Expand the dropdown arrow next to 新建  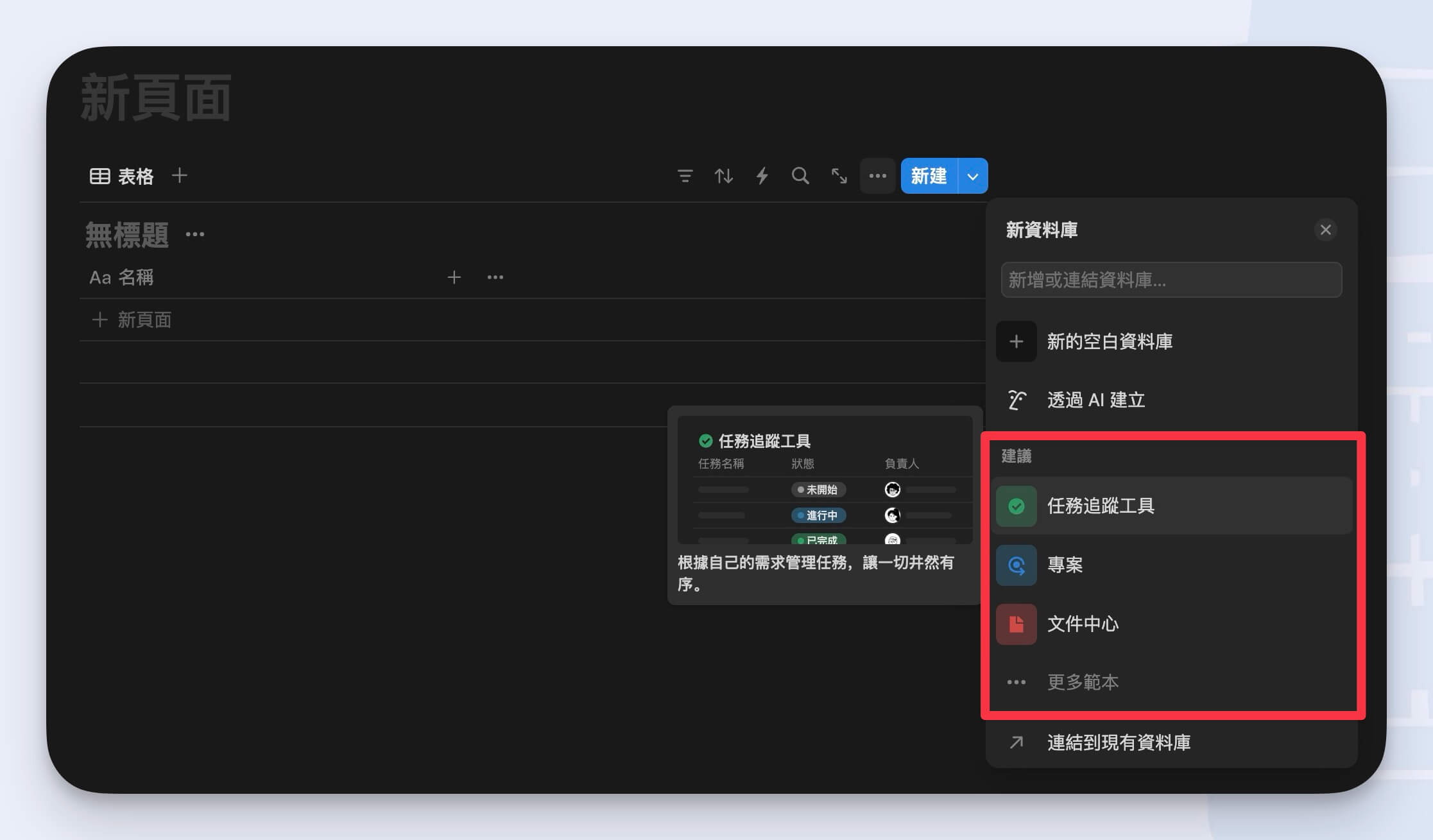click(973, 176)
